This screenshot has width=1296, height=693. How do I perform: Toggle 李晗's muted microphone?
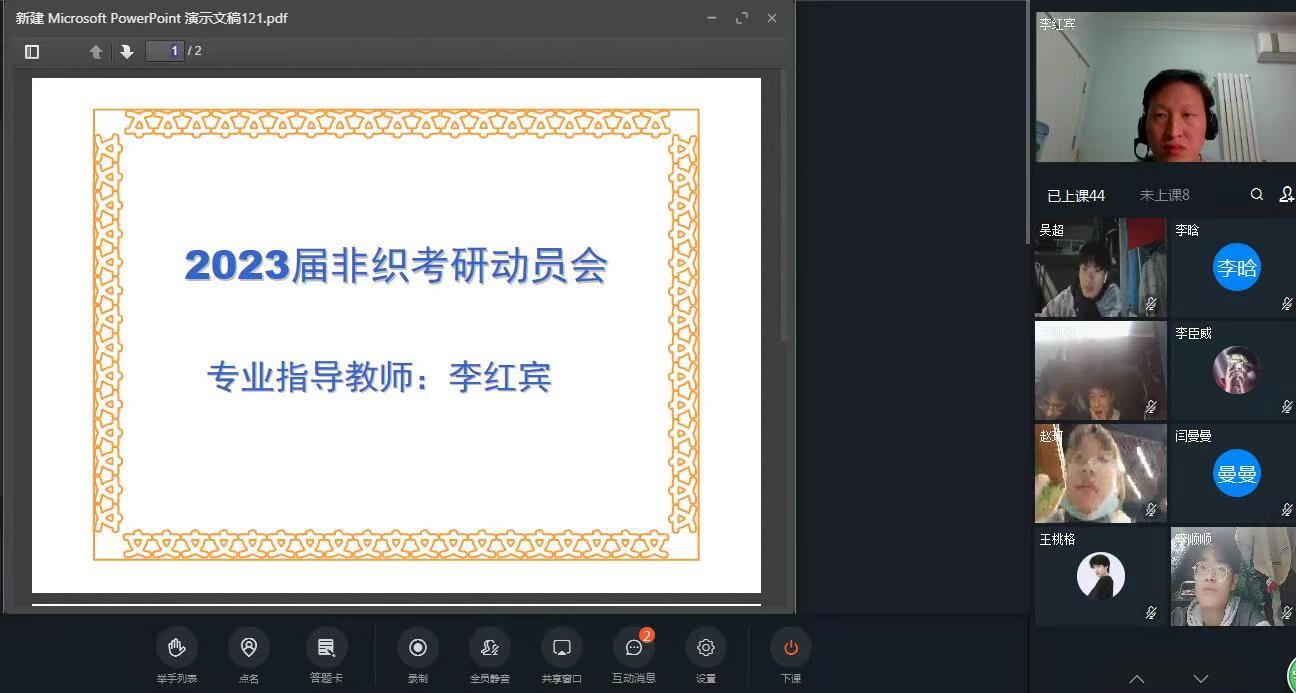tap(1285, 305)
